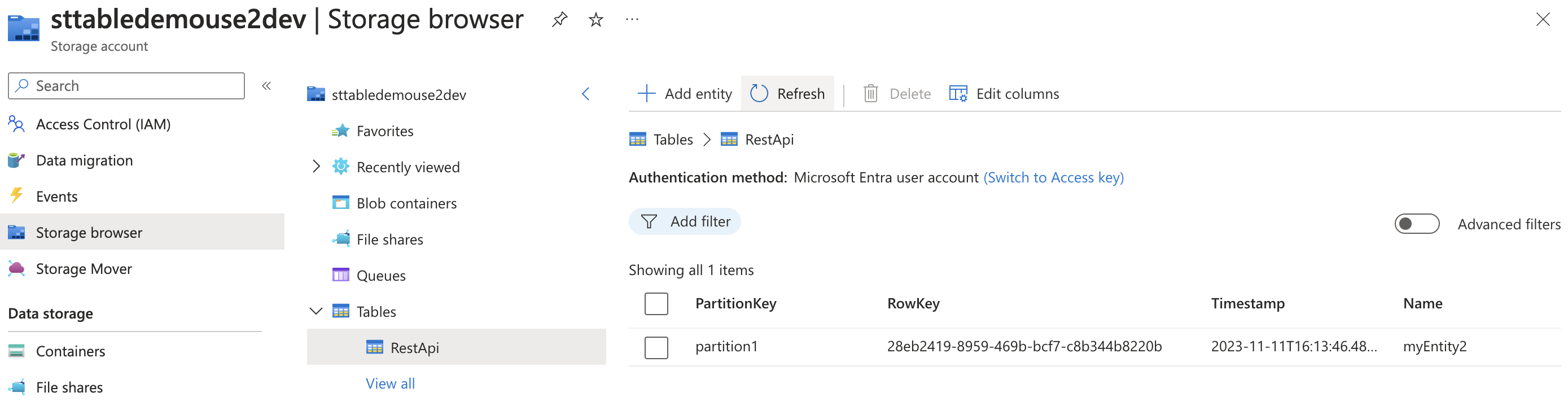Sort by Timestamp column header
Image resolution: width=1568 pixels, height=401 pixels.
point(1248,303)
